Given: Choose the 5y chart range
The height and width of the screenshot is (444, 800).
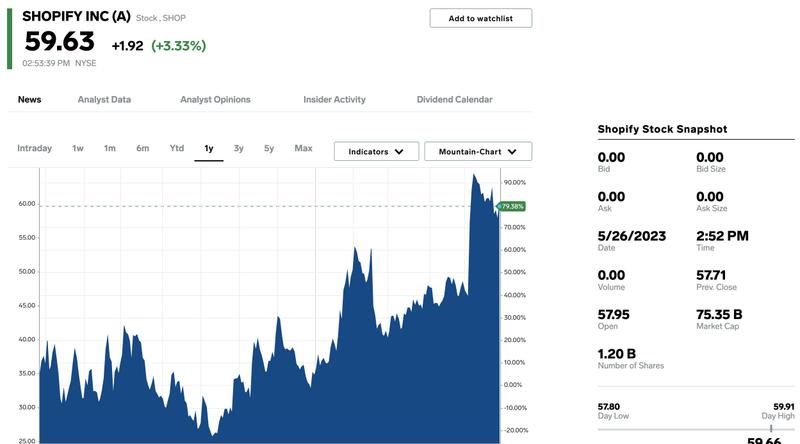Looking at the screenshot, I should [269, 148].
